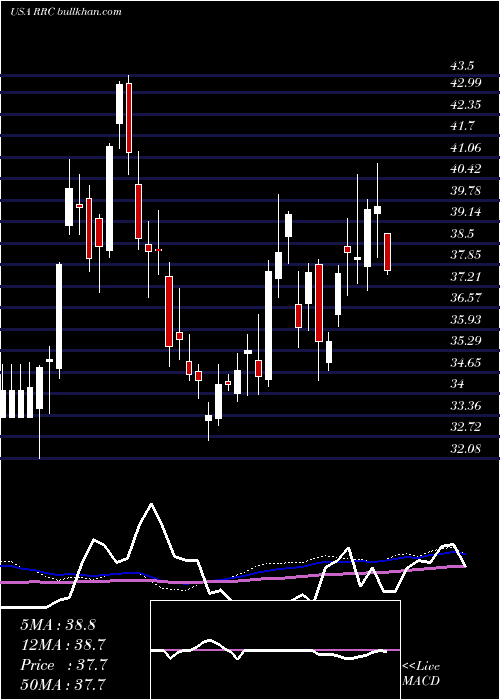The image size is (500, 700).
Task: Click the 'Price : 37.7' readout
Action: pos(63,665)
